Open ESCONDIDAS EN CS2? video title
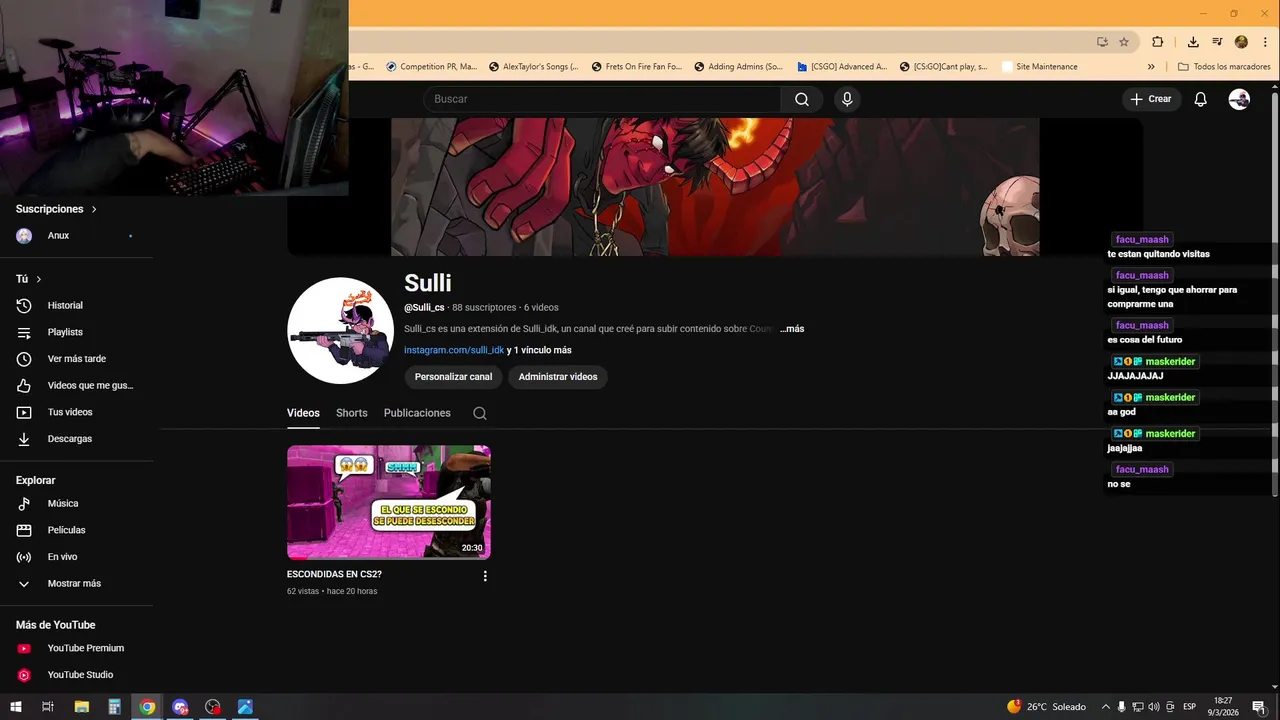 pos(334,575)
